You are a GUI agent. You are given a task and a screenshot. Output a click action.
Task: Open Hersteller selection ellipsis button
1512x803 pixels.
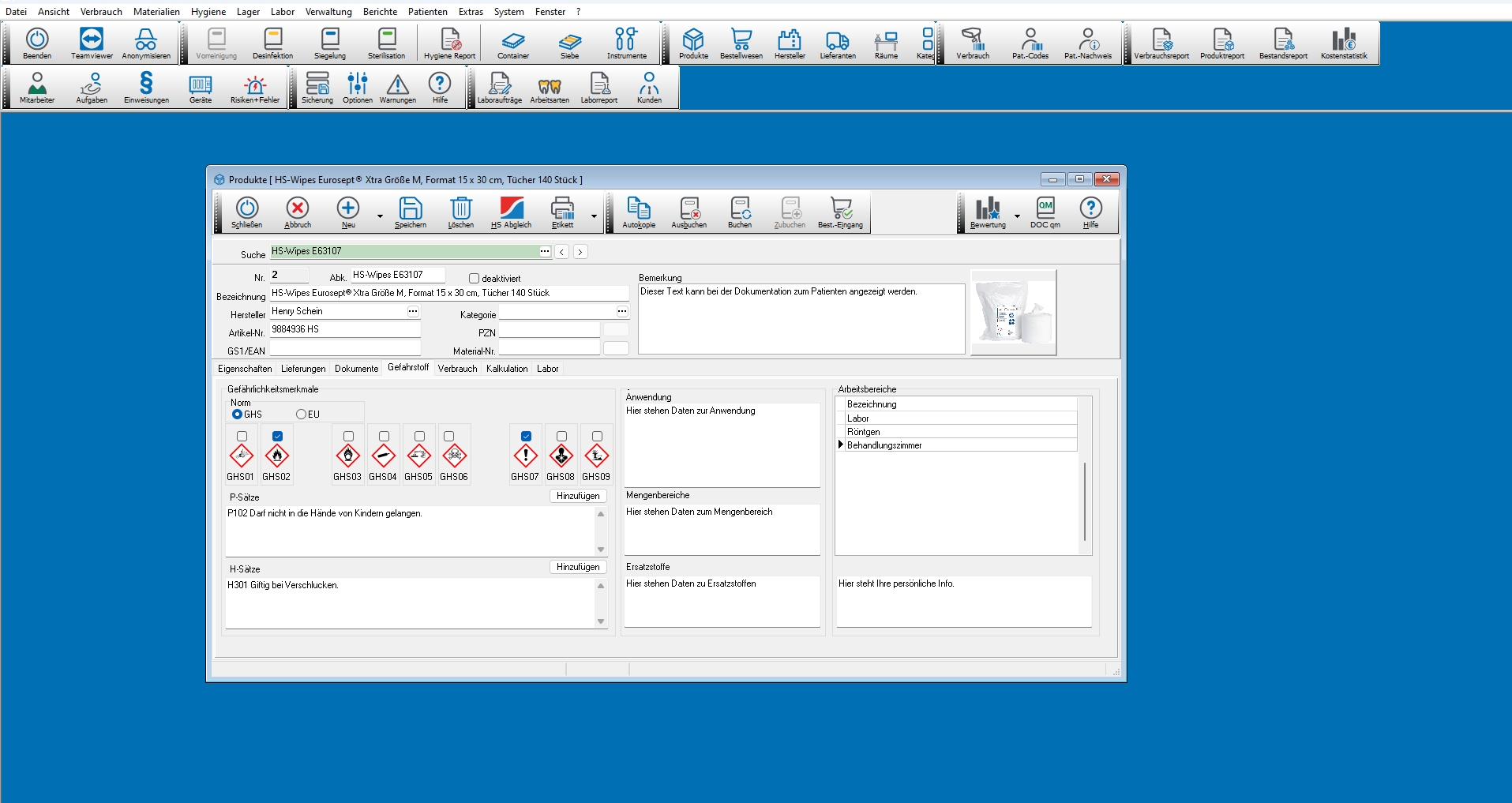pyautogui.click(x=413, y=312)
